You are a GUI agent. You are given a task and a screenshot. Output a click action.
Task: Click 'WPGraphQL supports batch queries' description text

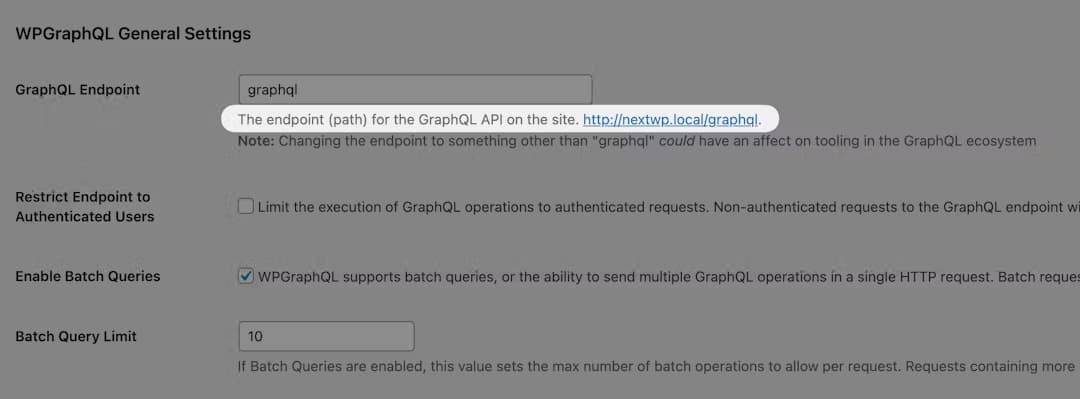(669, 276)
